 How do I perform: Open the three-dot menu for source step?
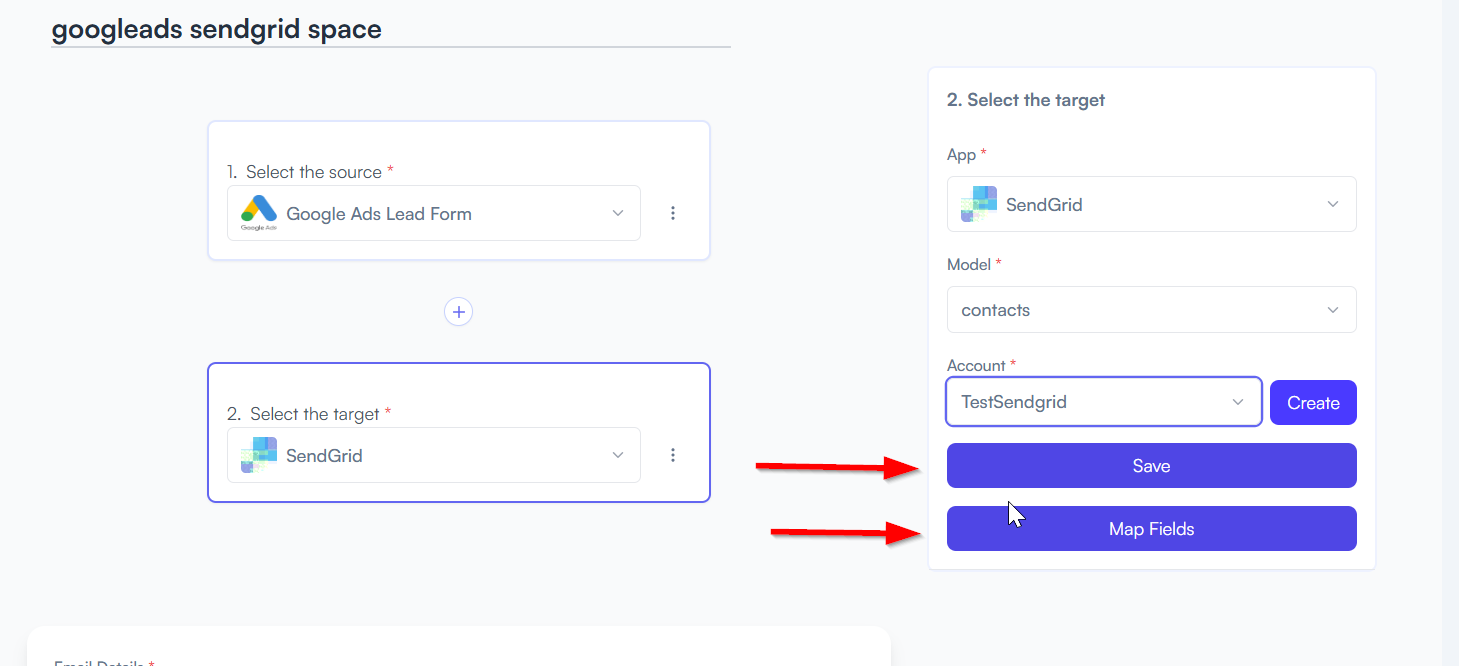(673, 213)
